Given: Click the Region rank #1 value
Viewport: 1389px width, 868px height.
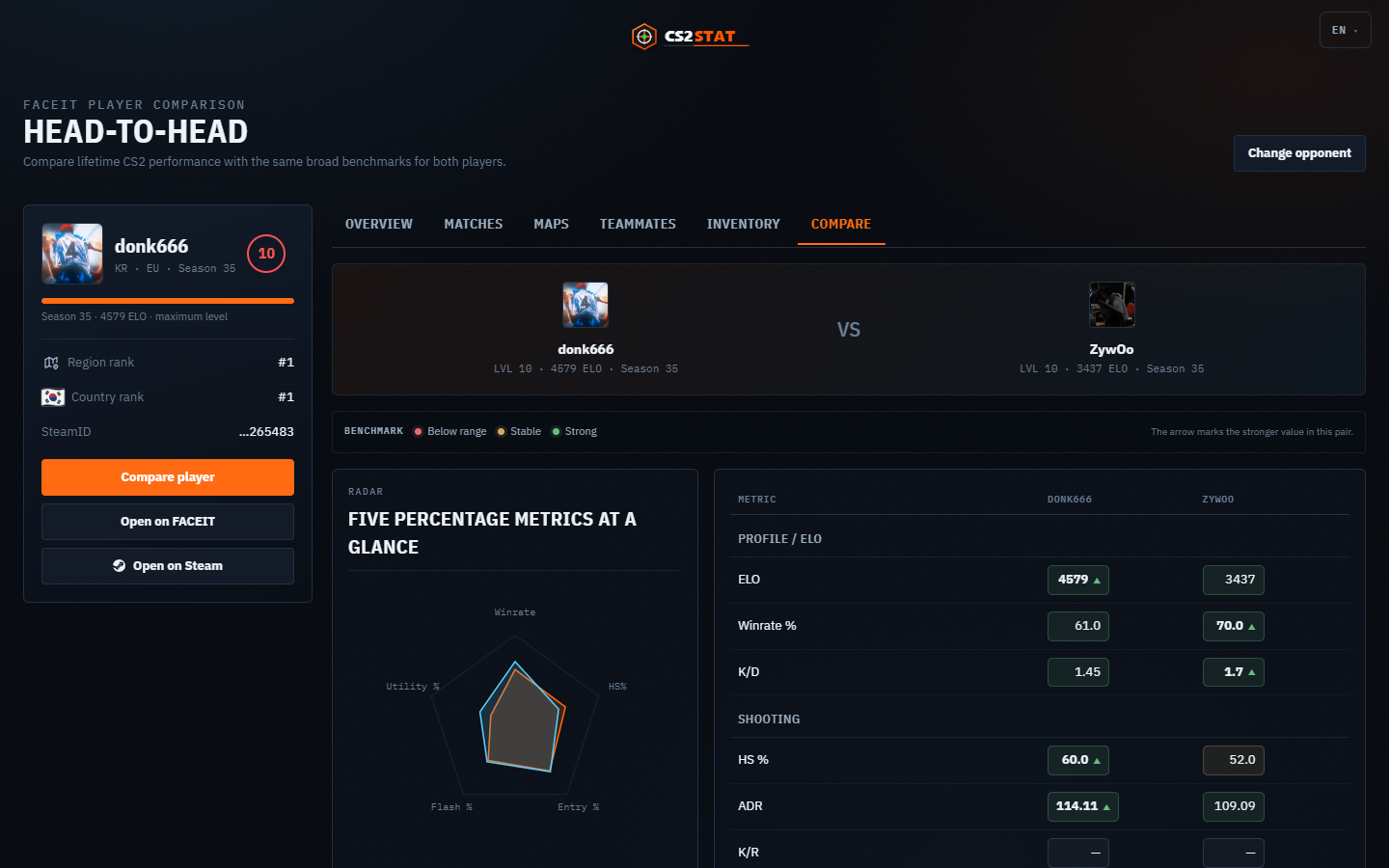Looking at the screenshot, I should 286,363.
